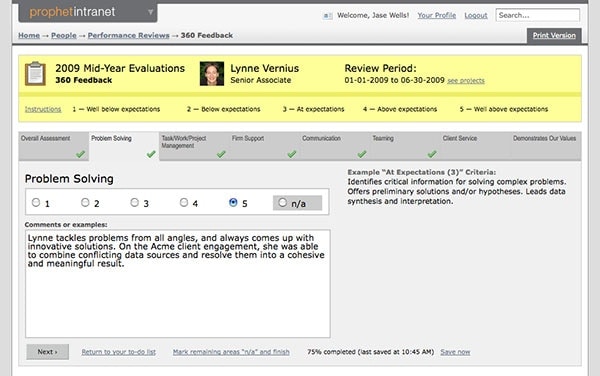Open the Task/Work/Project Management tab
This screenshot has height=376, width=600.
pos(194,146)
